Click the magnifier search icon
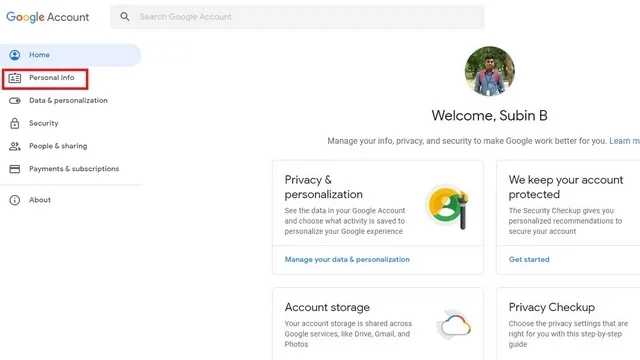 tap(125, 17)
